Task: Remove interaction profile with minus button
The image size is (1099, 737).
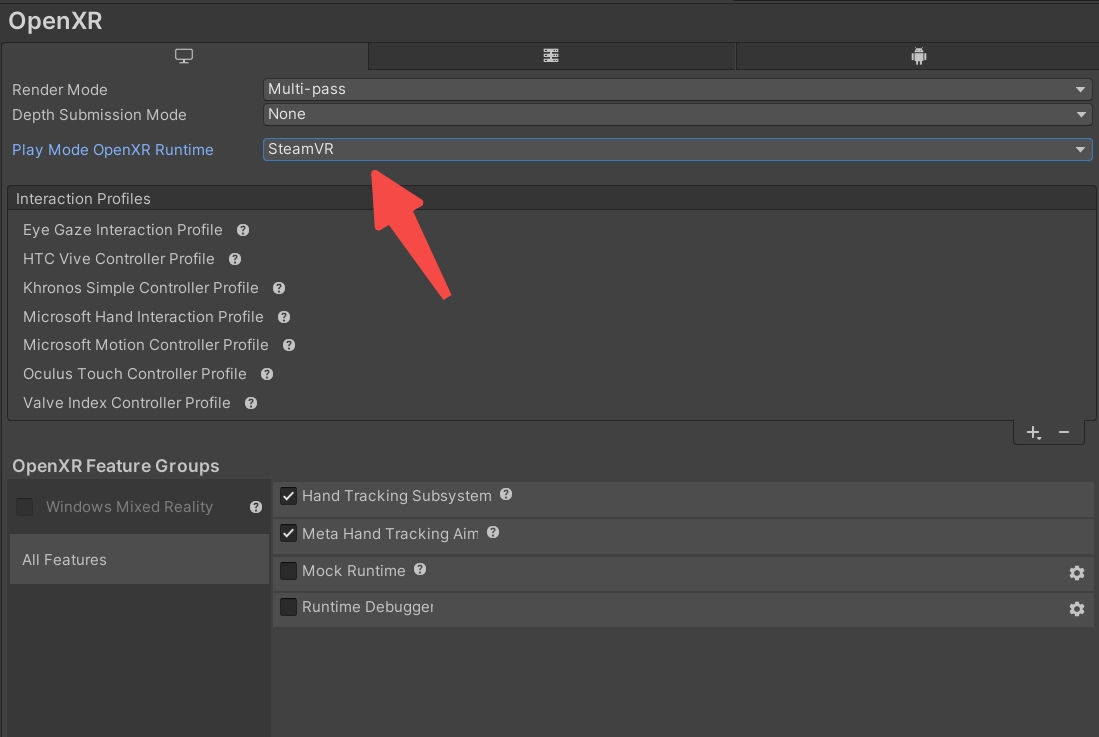Action: pos(1064,432)
